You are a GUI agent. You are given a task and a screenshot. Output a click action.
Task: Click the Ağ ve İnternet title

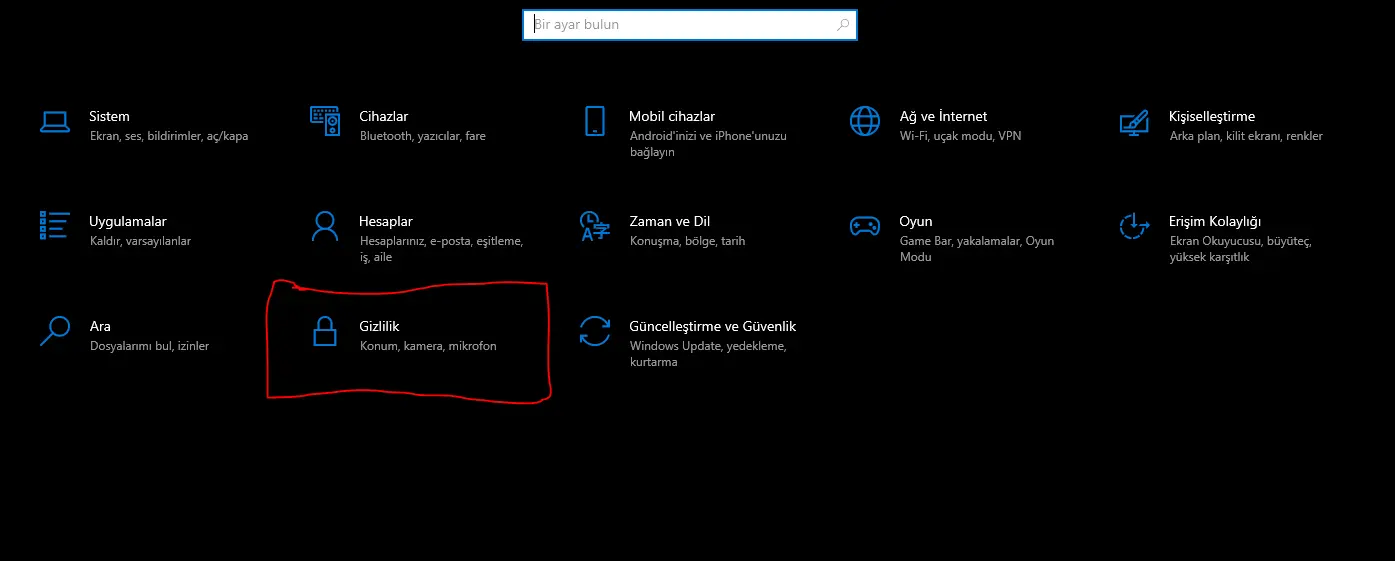coord(943,116)
